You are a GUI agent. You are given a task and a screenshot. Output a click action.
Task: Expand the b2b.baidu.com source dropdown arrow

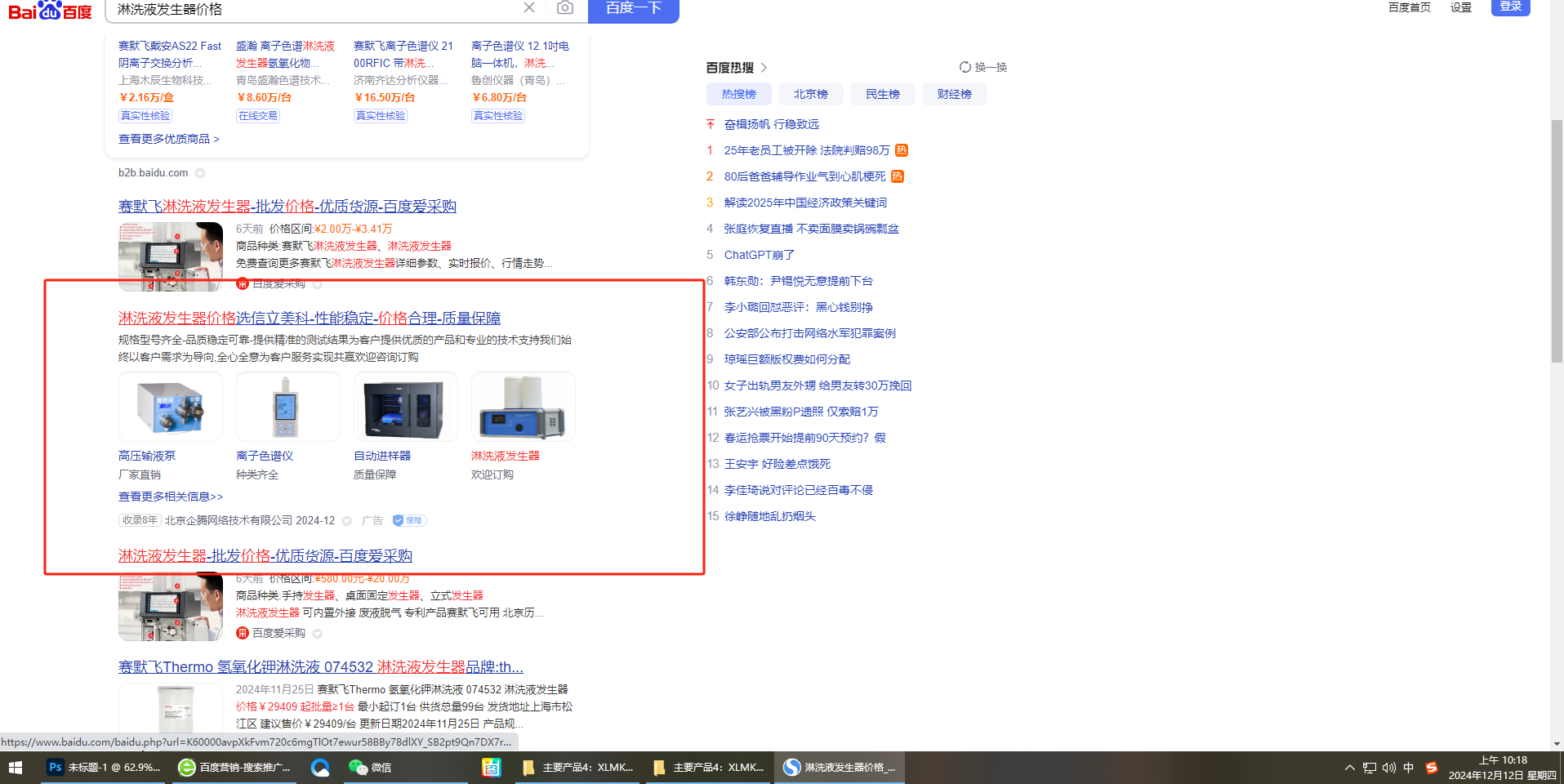pos(200,173)
